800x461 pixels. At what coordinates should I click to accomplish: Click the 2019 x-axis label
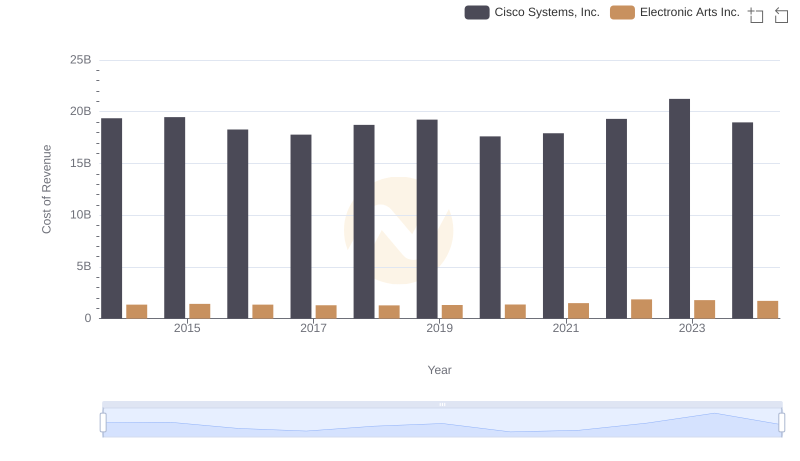[x=439, y=328]
